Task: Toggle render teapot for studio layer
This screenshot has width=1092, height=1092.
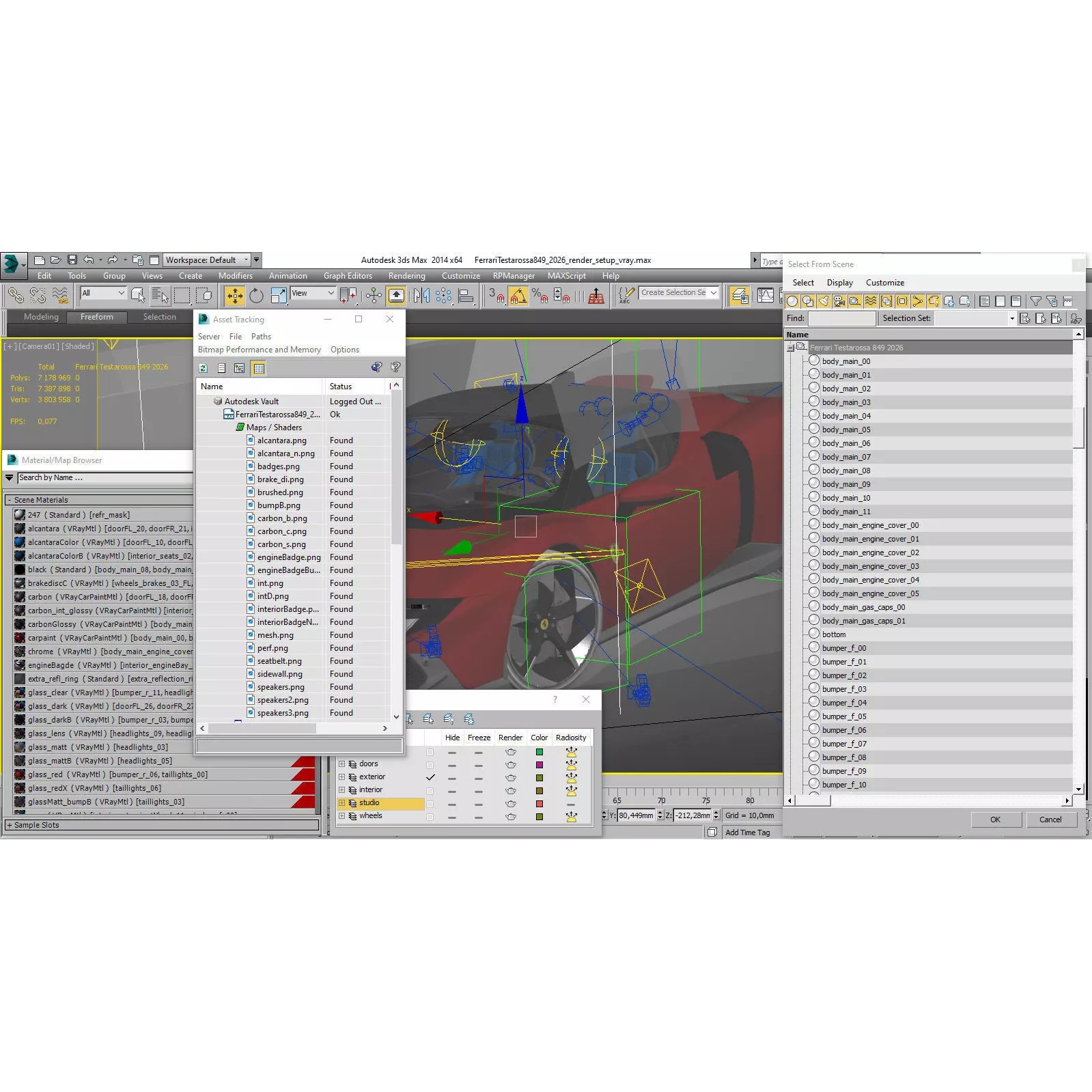Action: [x=510, y=804]
